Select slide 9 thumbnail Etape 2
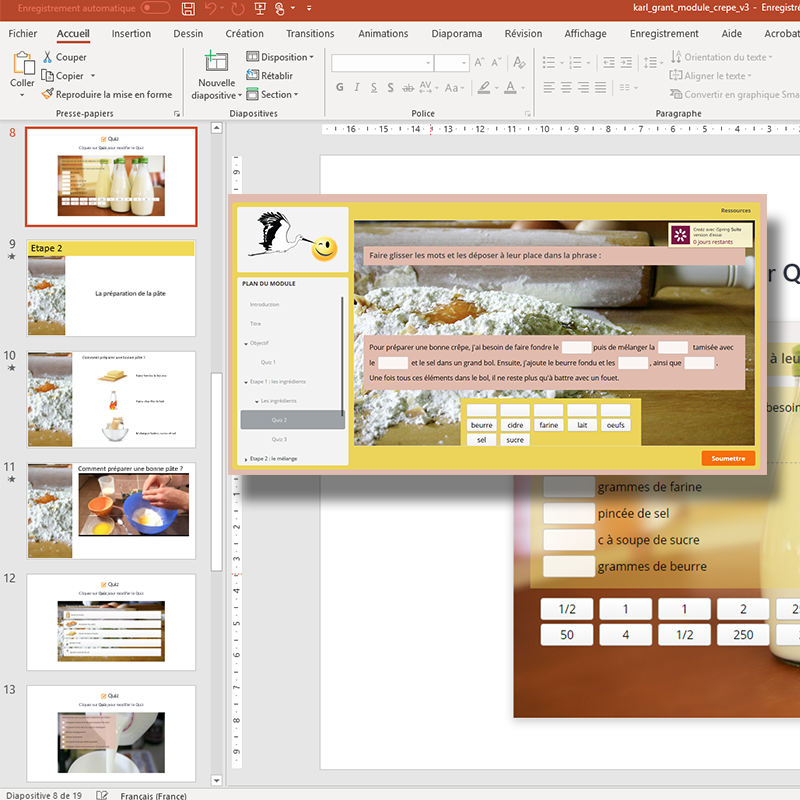800x800 pixels. (111, 288)
